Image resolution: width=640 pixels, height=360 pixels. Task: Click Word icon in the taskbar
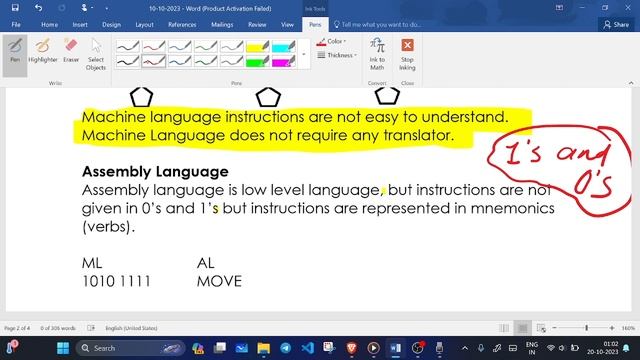click(x=396, y=348)
